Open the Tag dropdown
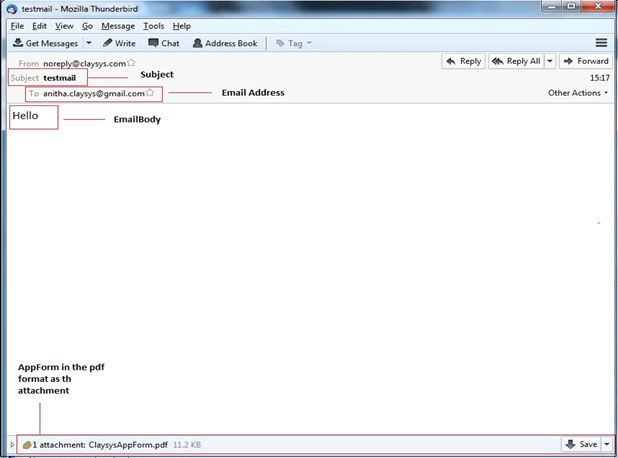This screenshot has height=458, width=618. [294, 43]
